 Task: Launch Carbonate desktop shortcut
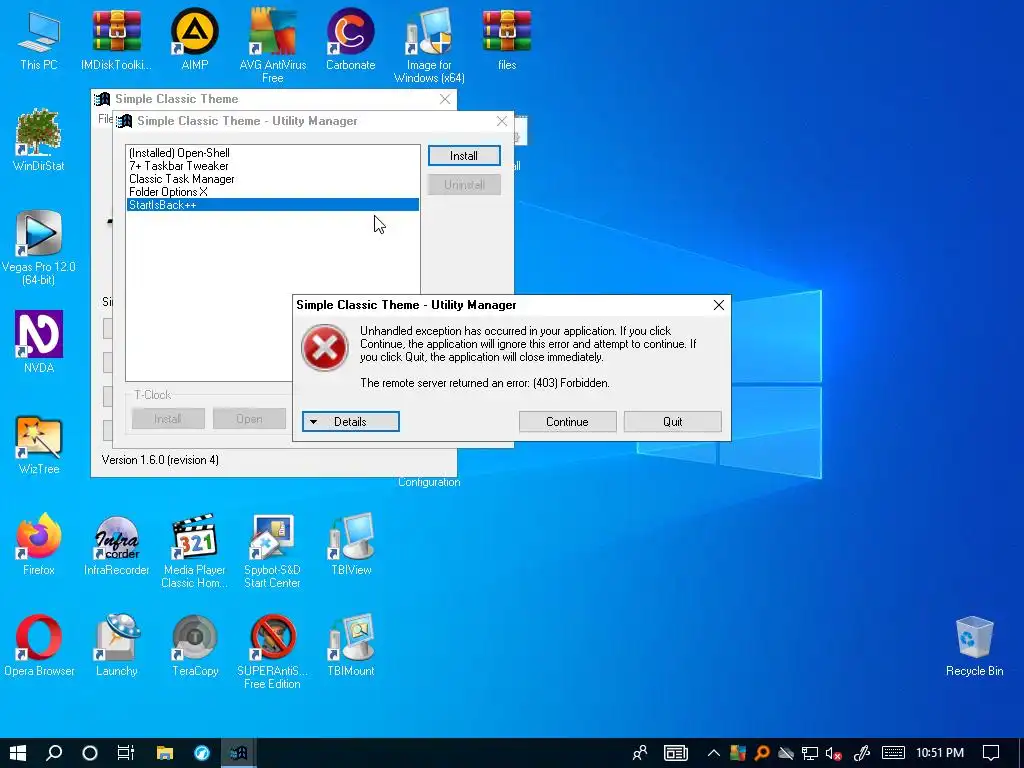tap(351, 39)
